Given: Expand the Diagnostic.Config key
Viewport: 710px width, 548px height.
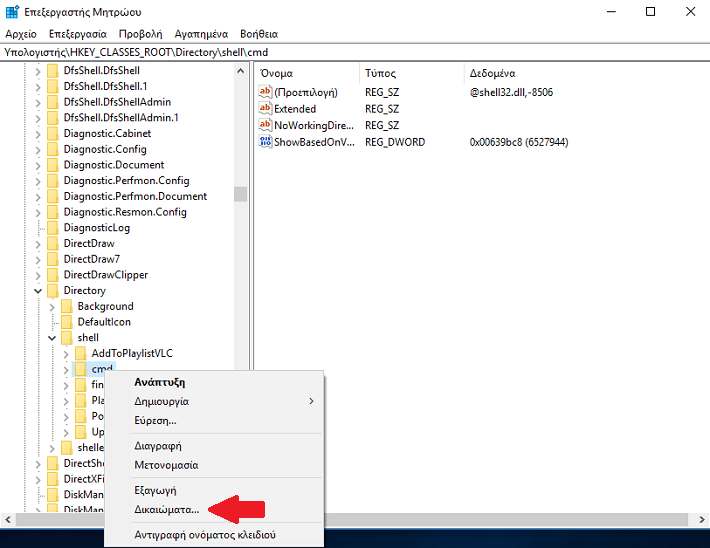Looking at the screenshot, I should (x=38, y=150).
